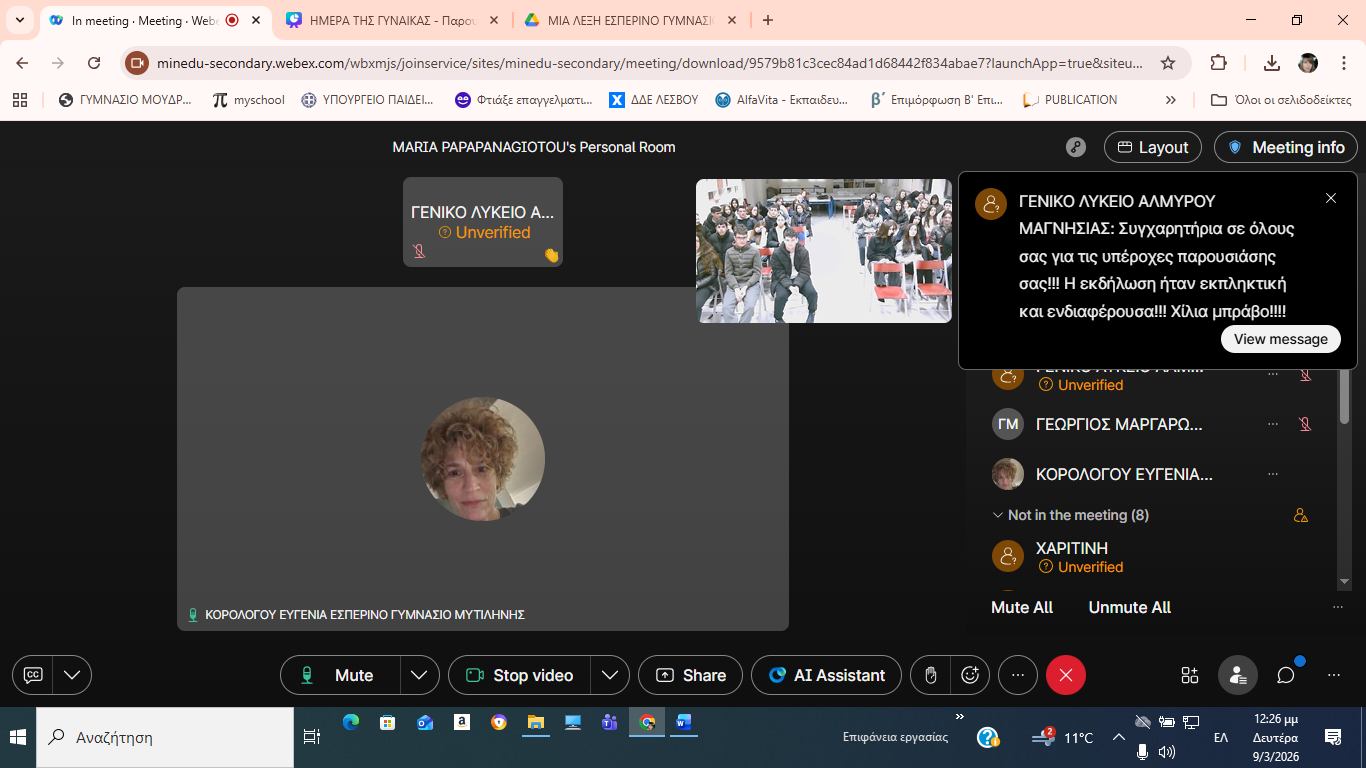Screen dimensions: 1366x768
Task: Open the apps grid icon
Action: tap(1189, 675)
